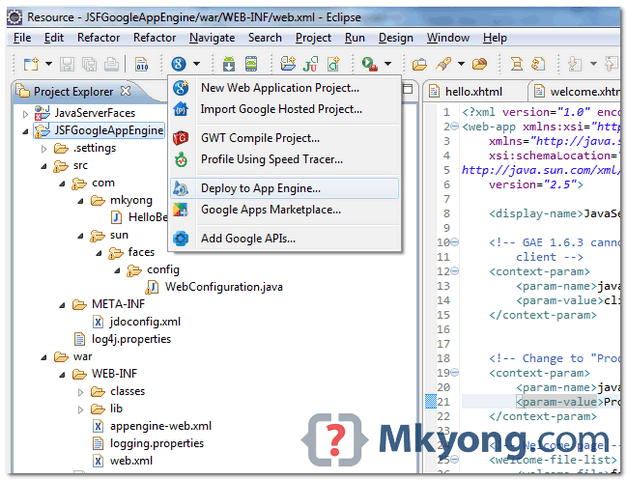
Task: Select log4j.properties file
Action: [x=131, y=339]
